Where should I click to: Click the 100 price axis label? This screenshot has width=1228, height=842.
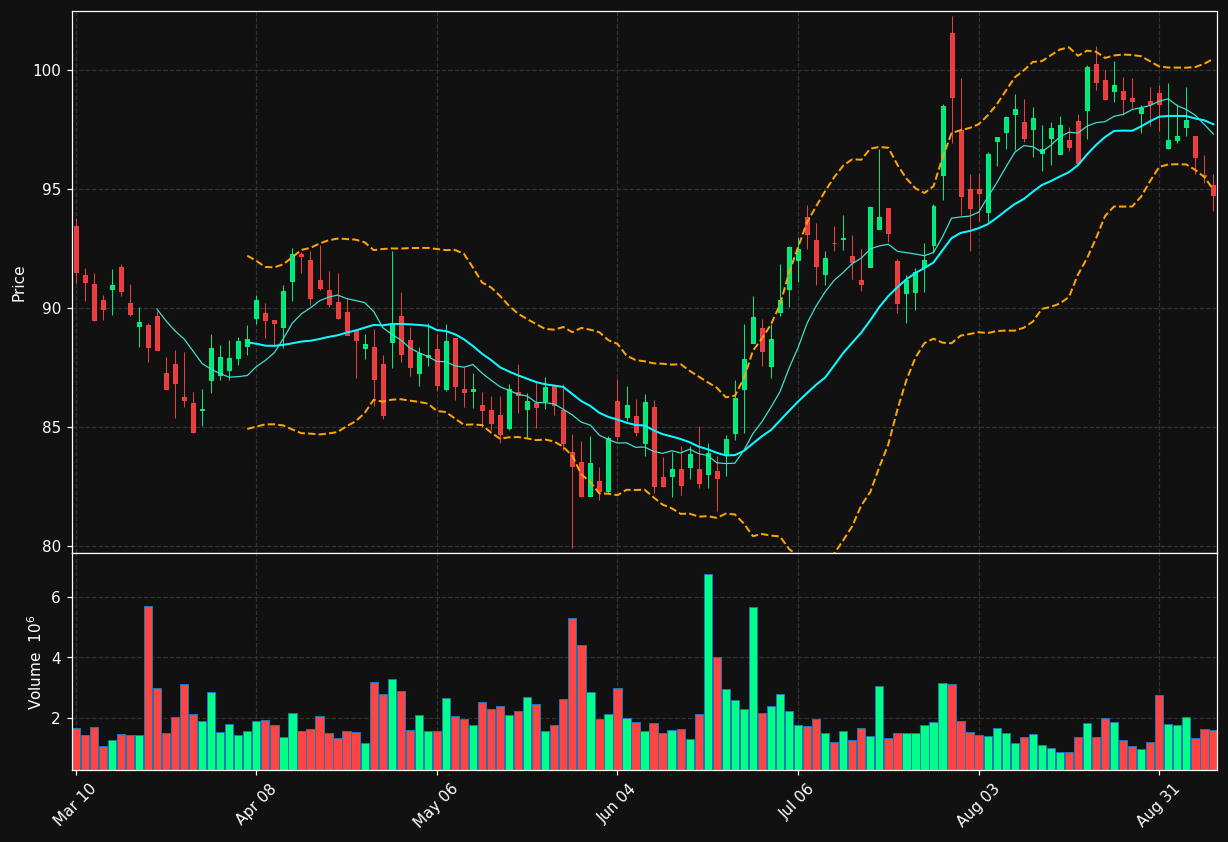click(x=49, y=71)
